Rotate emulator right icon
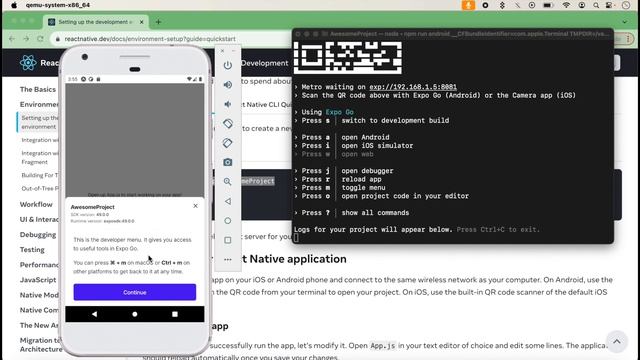Viewport: 640px width, 360px height. pyautogui.click(x=228, y=143)
